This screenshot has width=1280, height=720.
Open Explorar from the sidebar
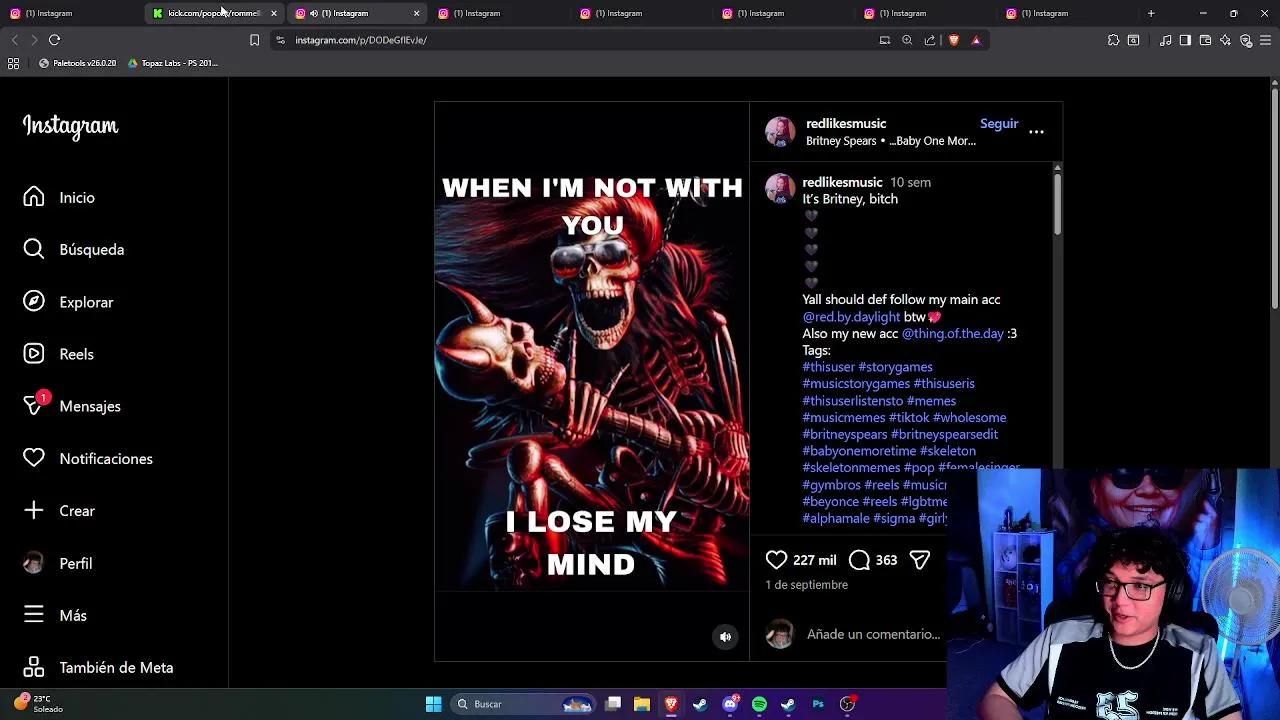[x=69, y=302]
